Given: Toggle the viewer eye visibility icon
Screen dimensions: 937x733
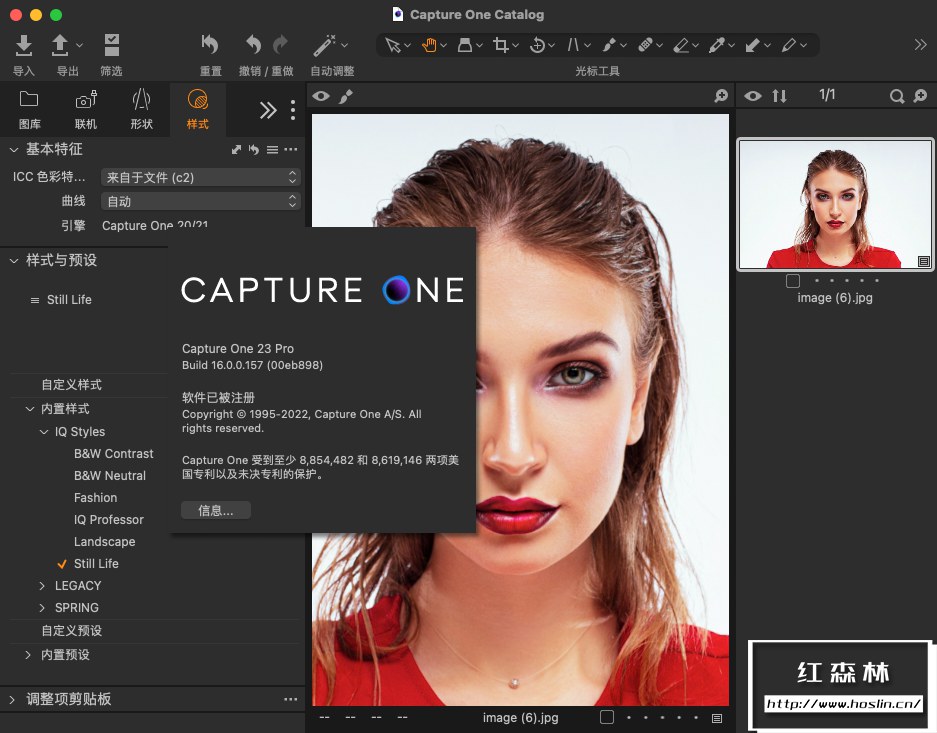Looking at the screenshot, I should tap(321, 96).
